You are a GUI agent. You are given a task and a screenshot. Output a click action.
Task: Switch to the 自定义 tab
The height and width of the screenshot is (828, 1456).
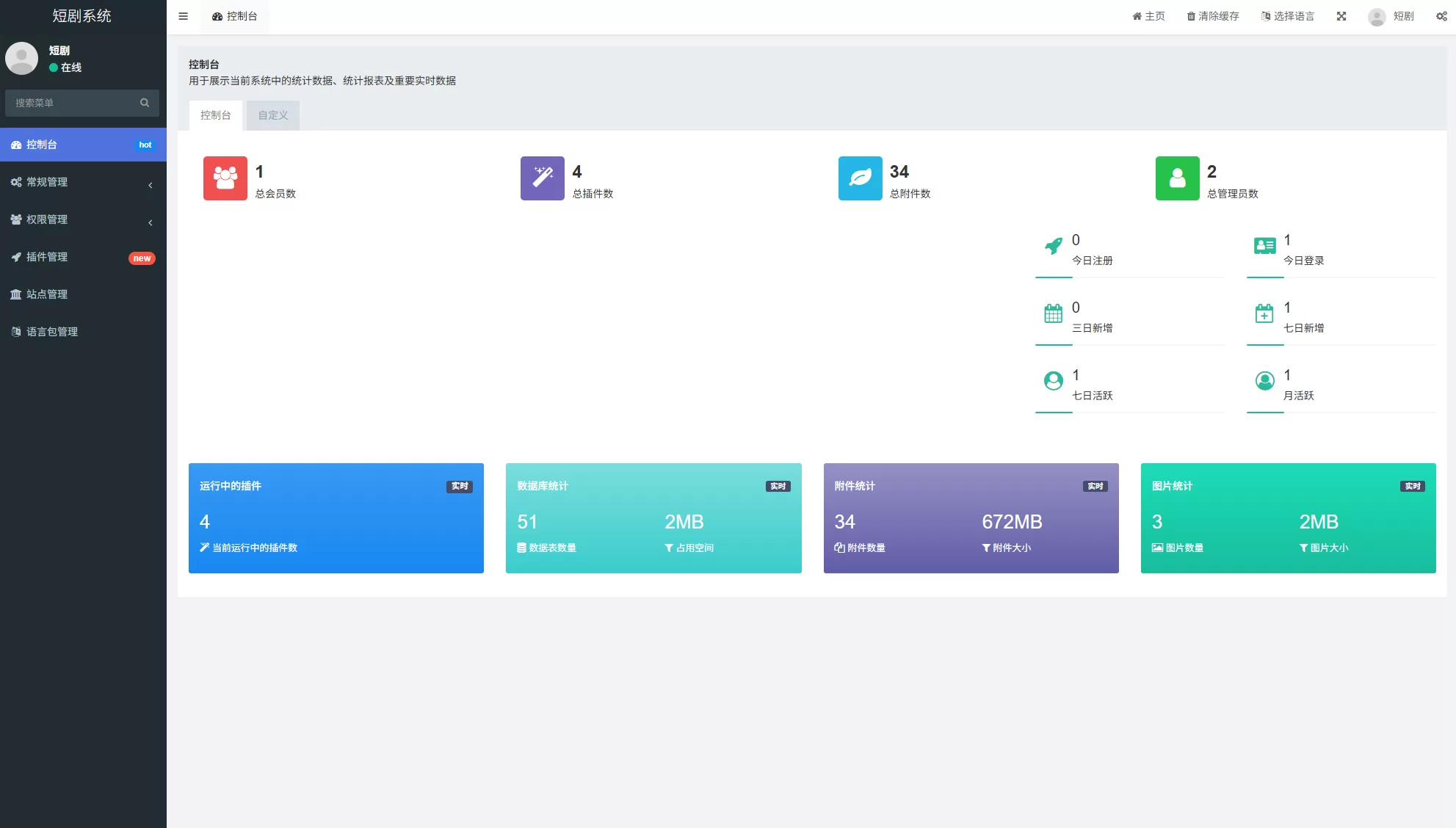[x=273, y=115]
